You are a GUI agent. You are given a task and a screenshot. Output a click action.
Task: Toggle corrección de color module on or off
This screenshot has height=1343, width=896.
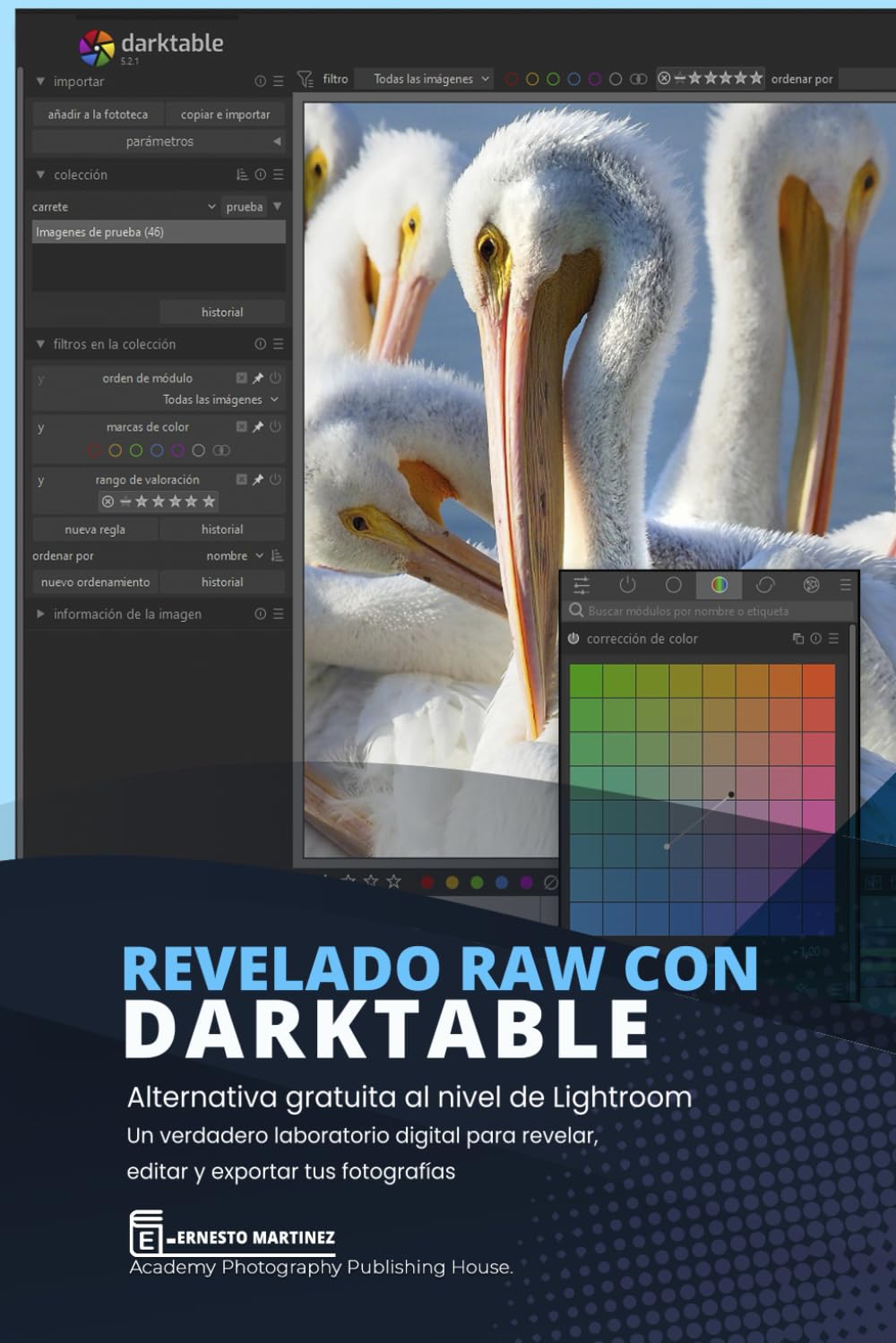pos(573,639)
